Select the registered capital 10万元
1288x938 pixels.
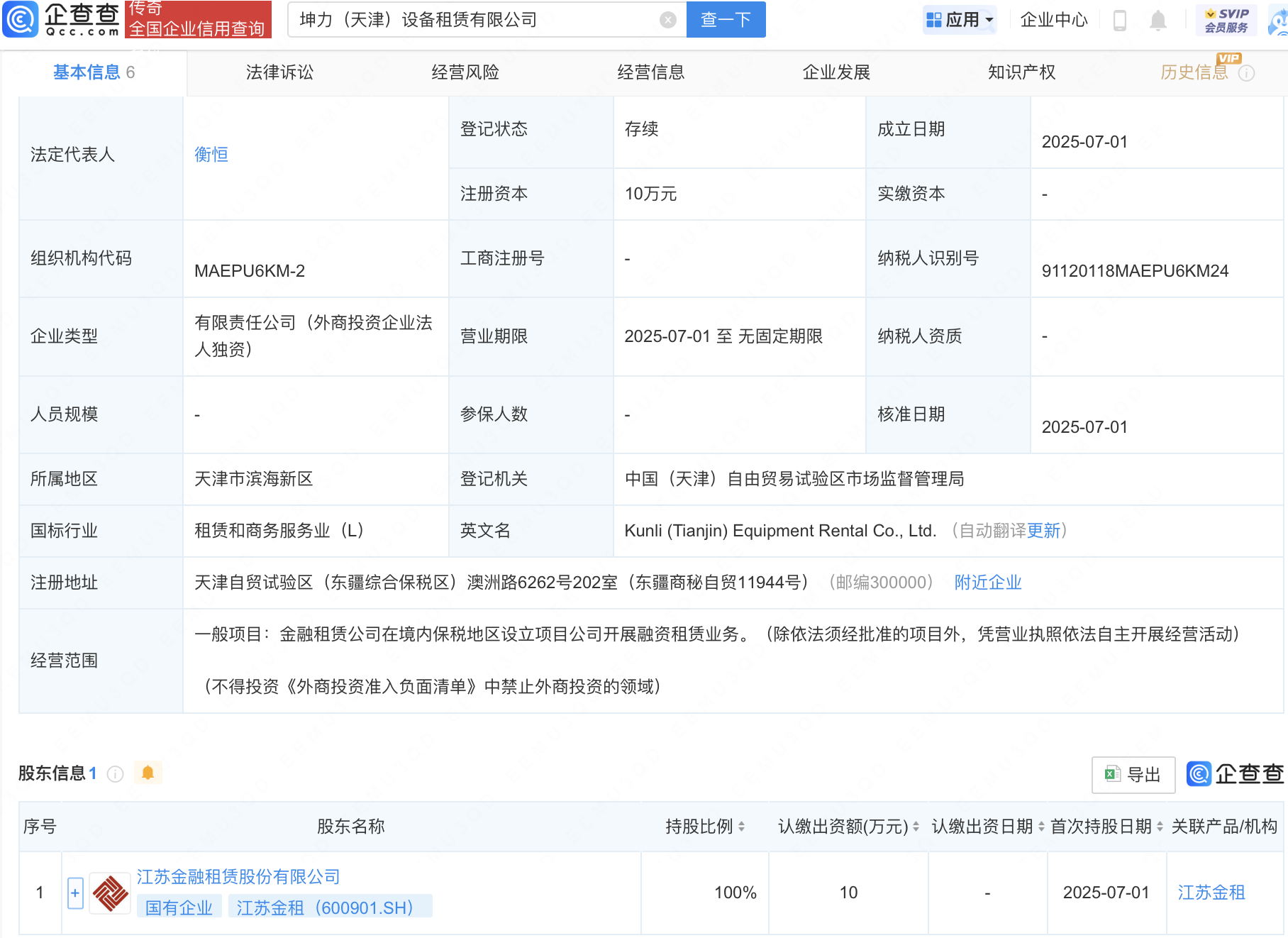pyautogui.click(x=650, y=194)
